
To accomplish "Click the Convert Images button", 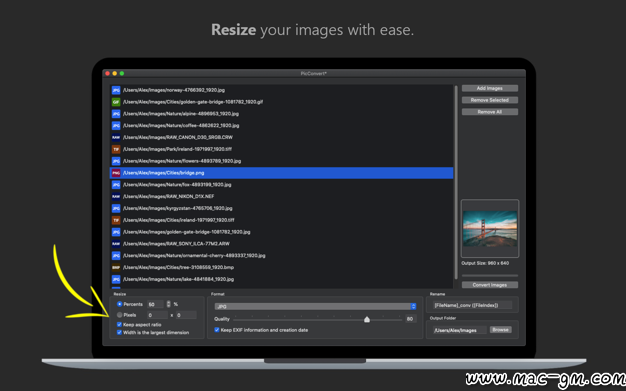I will [x=490, y=285].
